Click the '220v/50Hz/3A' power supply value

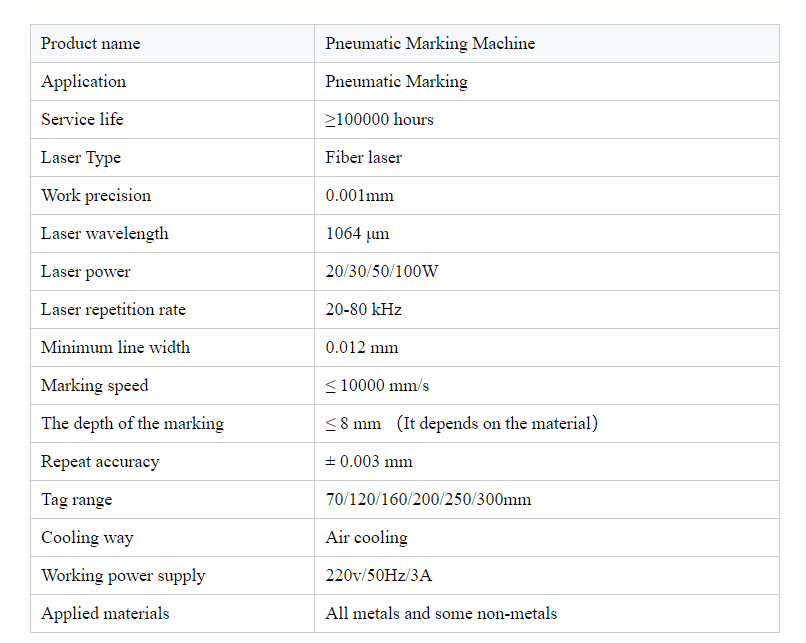click(378, 575)
